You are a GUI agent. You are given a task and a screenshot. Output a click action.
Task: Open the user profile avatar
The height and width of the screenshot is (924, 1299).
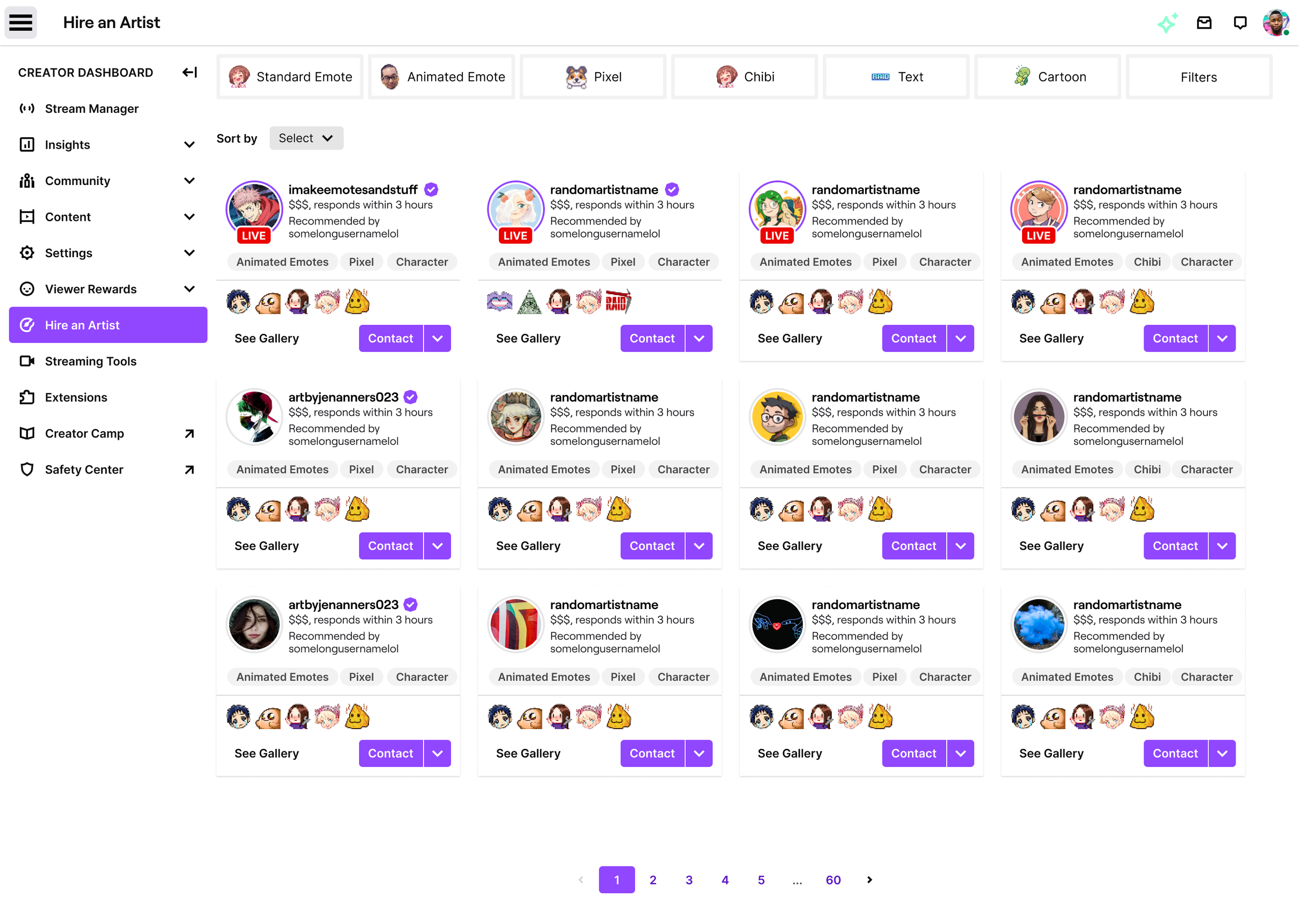click(x=1276, y=23)
